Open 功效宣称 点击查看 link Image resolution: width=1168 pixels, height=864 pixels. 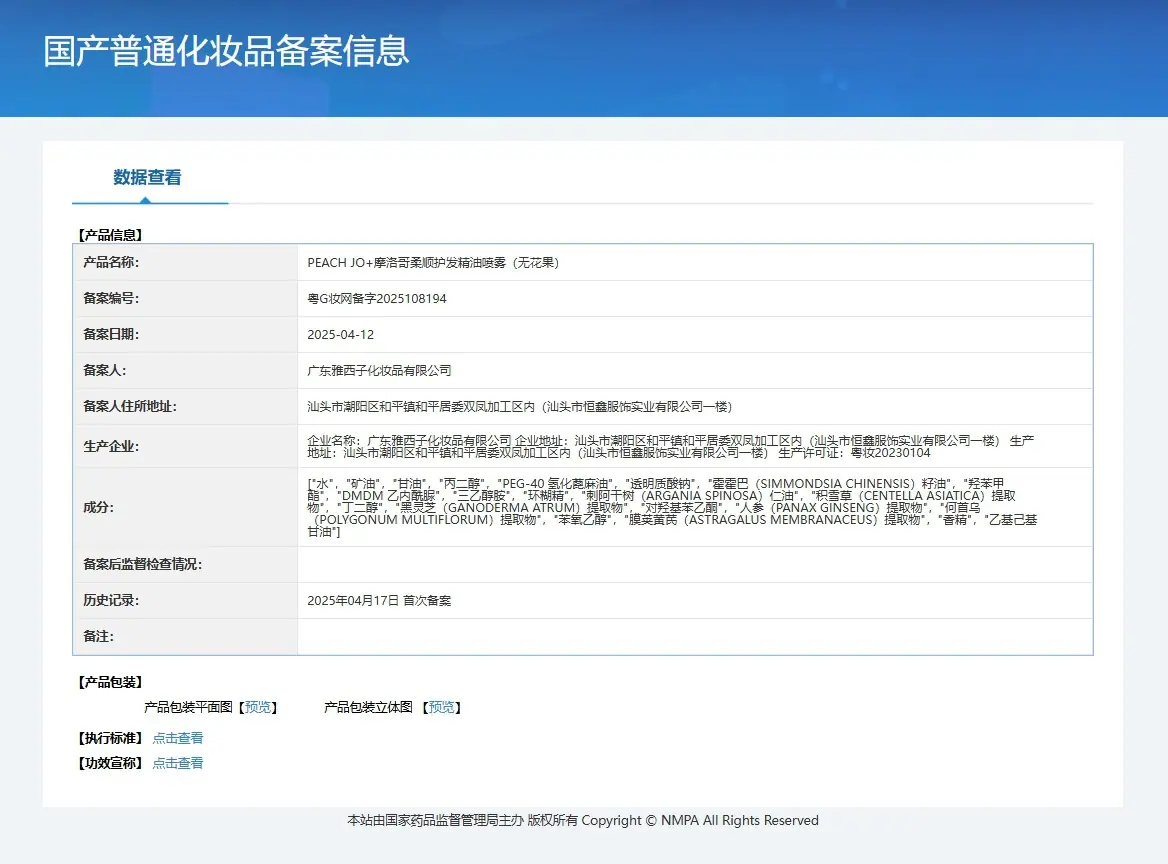(178, 763)
